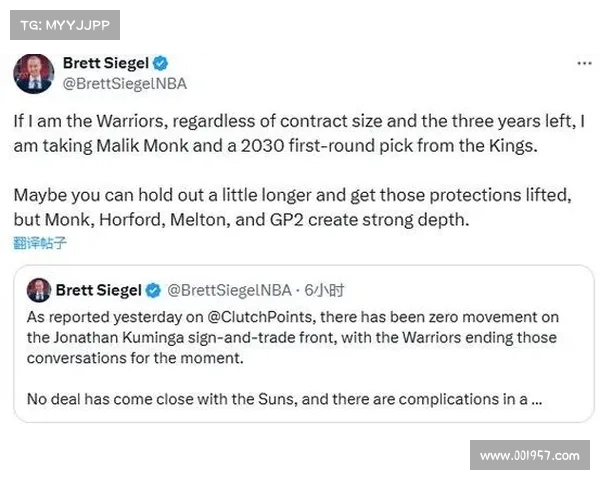600x480 pixels.
Task: Click Brett Siegel's profile avatar on main post
Action: (33, 74)
